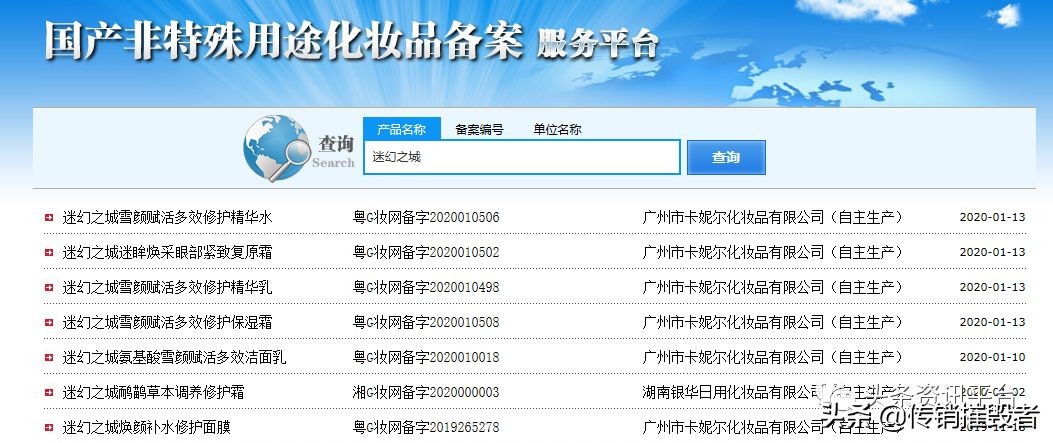1053x443 pixels.
Task: Select record number 粤G妆网备字2020010498
Action: pyautogui.click(x=426, y=287)
